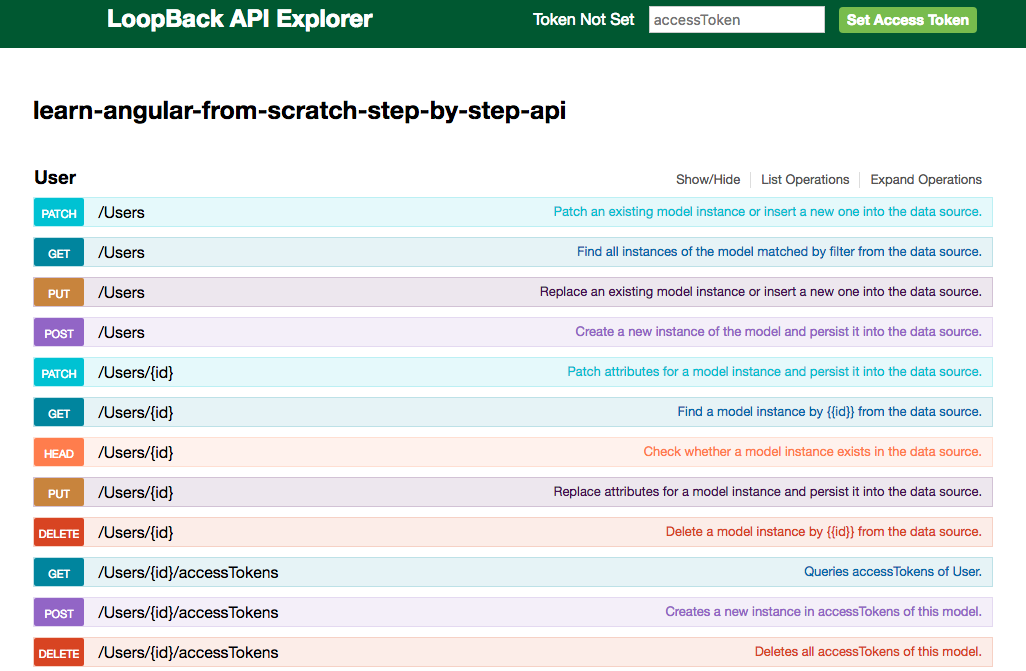This screenshot has height=671, width=1026.
Task: Open the /Users path in the POST row
Action: pos(121,333)
